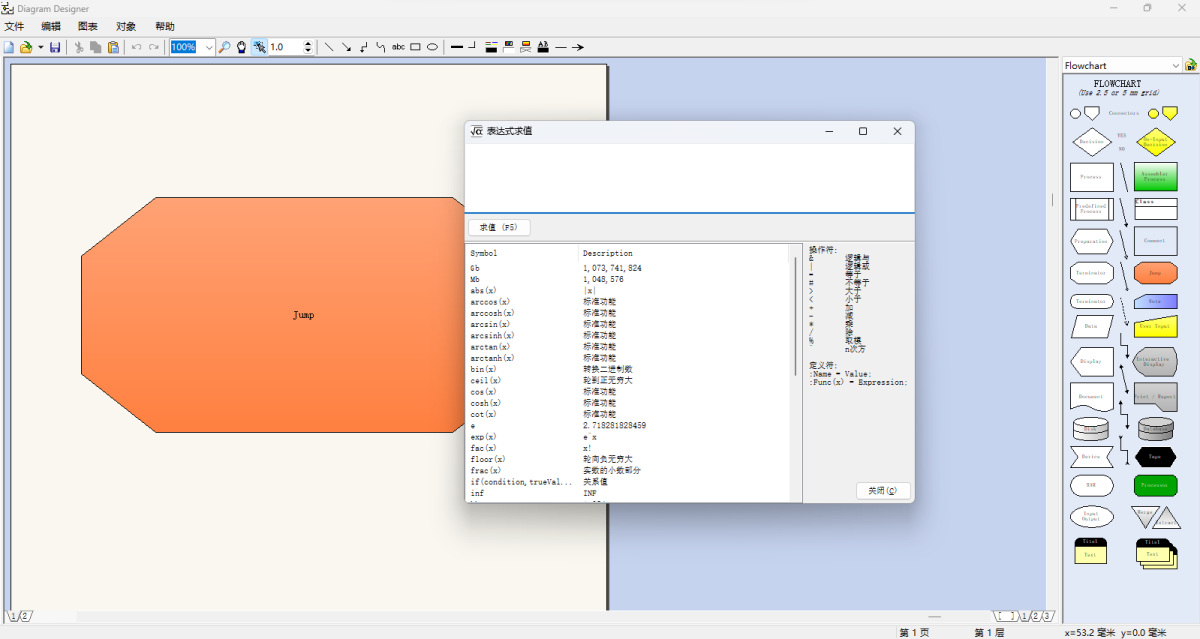Viewport: 1200px width, 639px height.
Task: Click the Save diskette icon
Action: point(55,47)
